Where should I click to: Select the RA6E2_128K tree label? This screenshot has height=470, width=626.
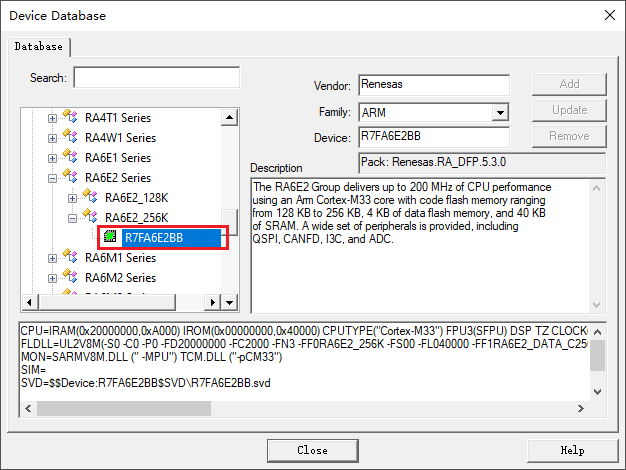click(137, 198)
